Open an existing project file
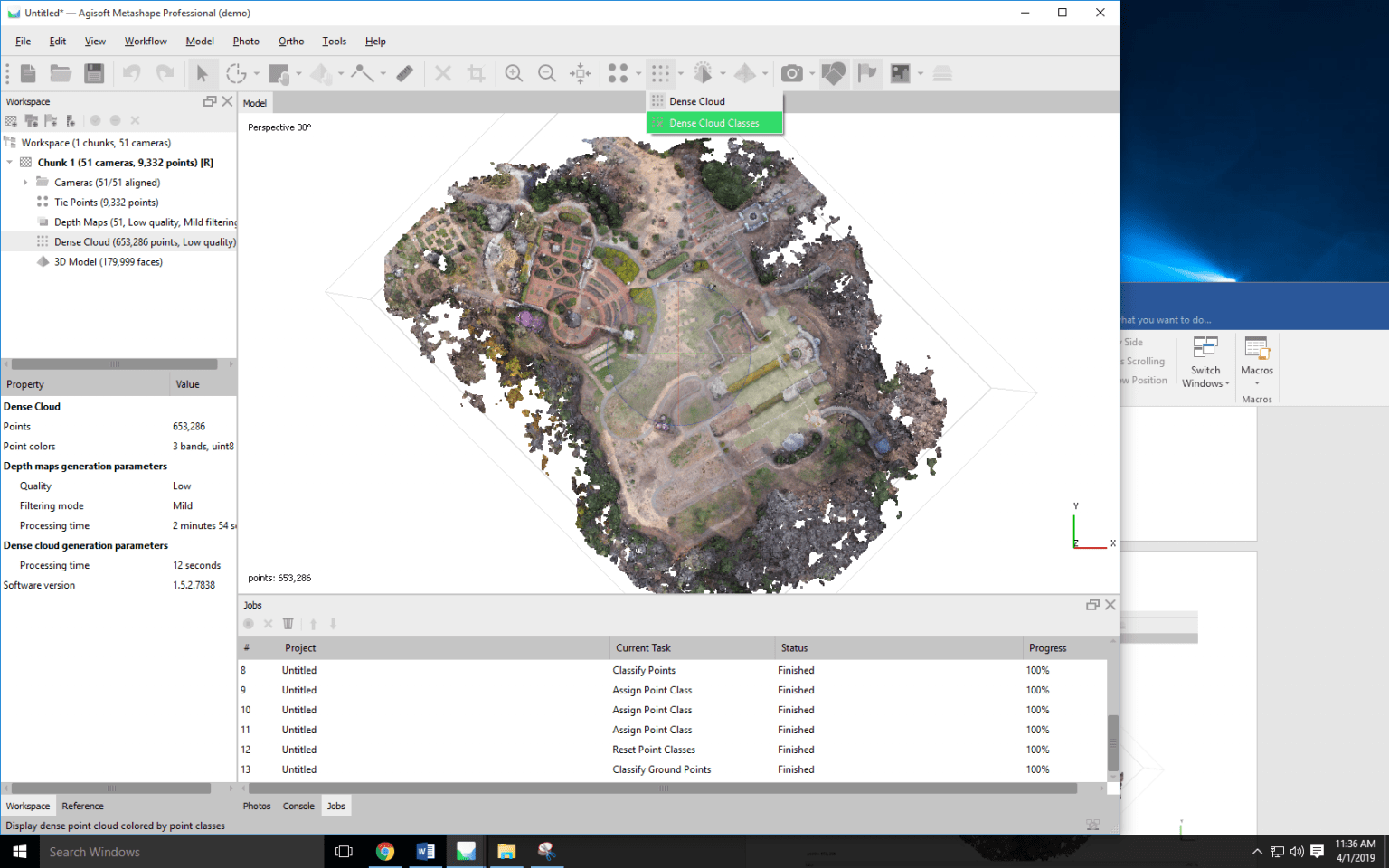Viewport: 1389px width, 868px height. (60, 73)
